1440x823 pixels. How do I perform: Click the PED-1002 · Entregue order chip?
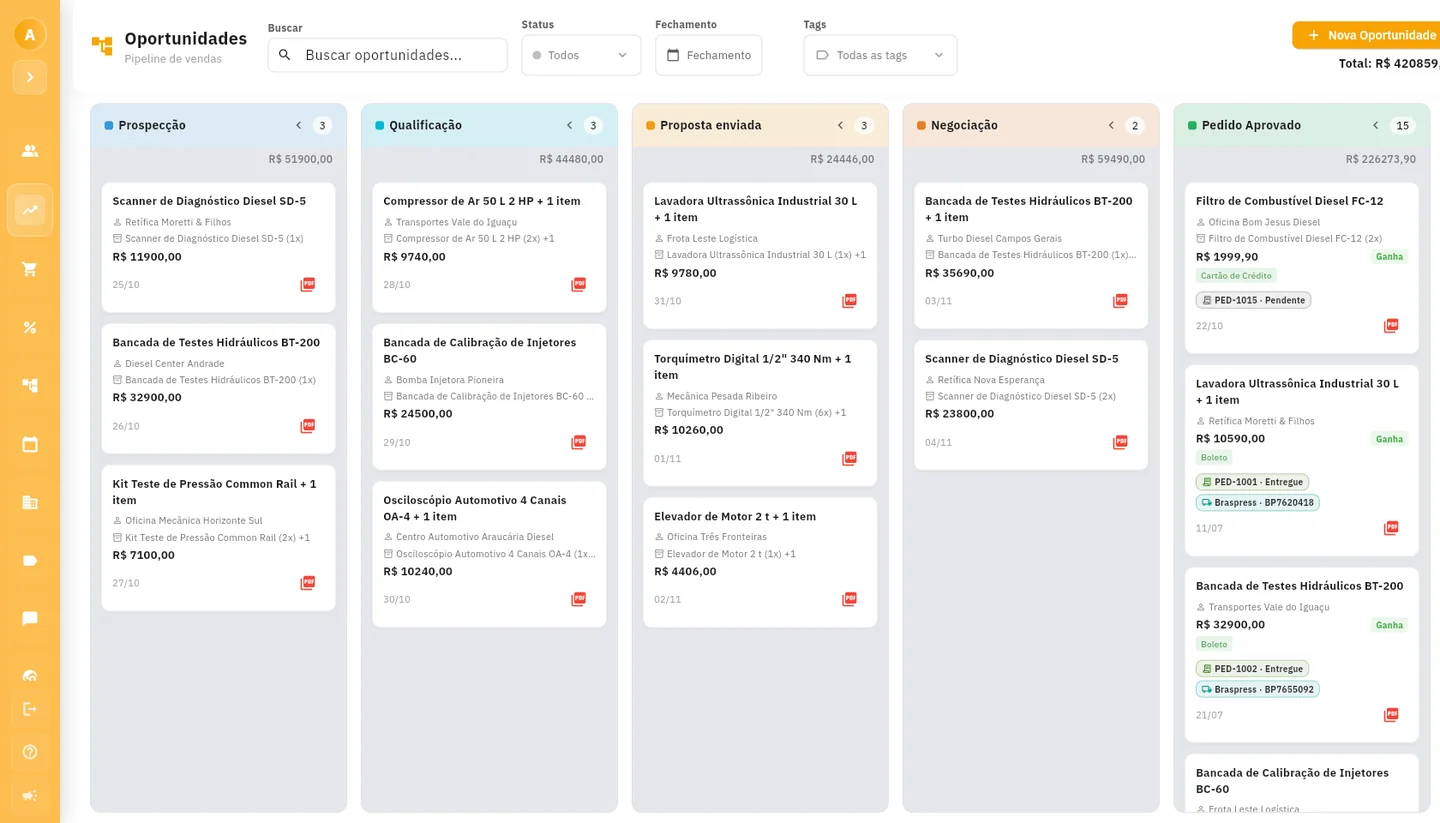click(x=1252, y=668)
